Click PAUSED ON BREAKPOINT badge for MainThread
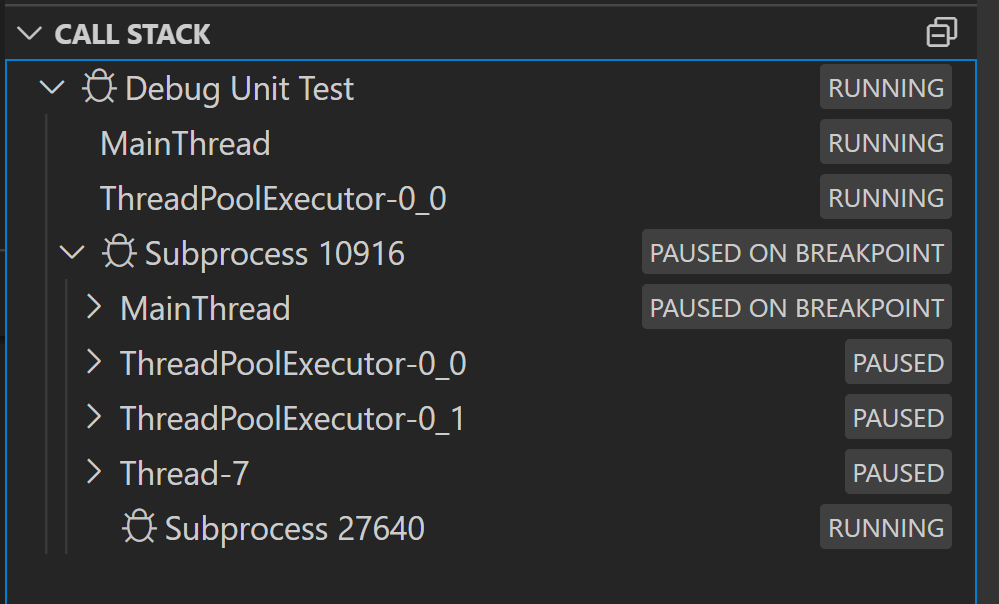Screen dimensions: 999x604 tap(796, 307)
